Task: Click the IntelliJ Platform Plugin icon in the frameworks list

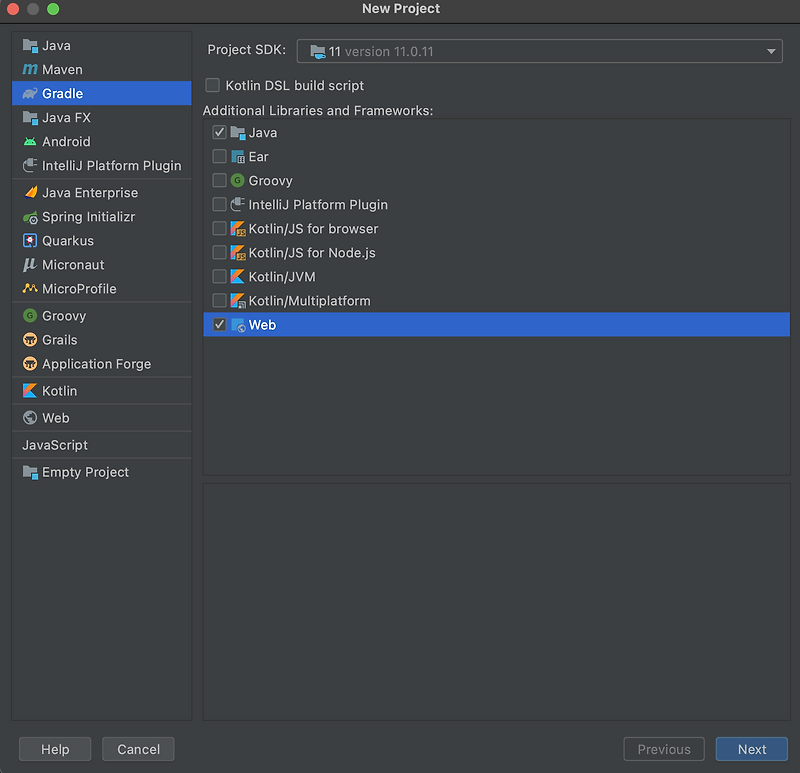Action: pos(238,205)
